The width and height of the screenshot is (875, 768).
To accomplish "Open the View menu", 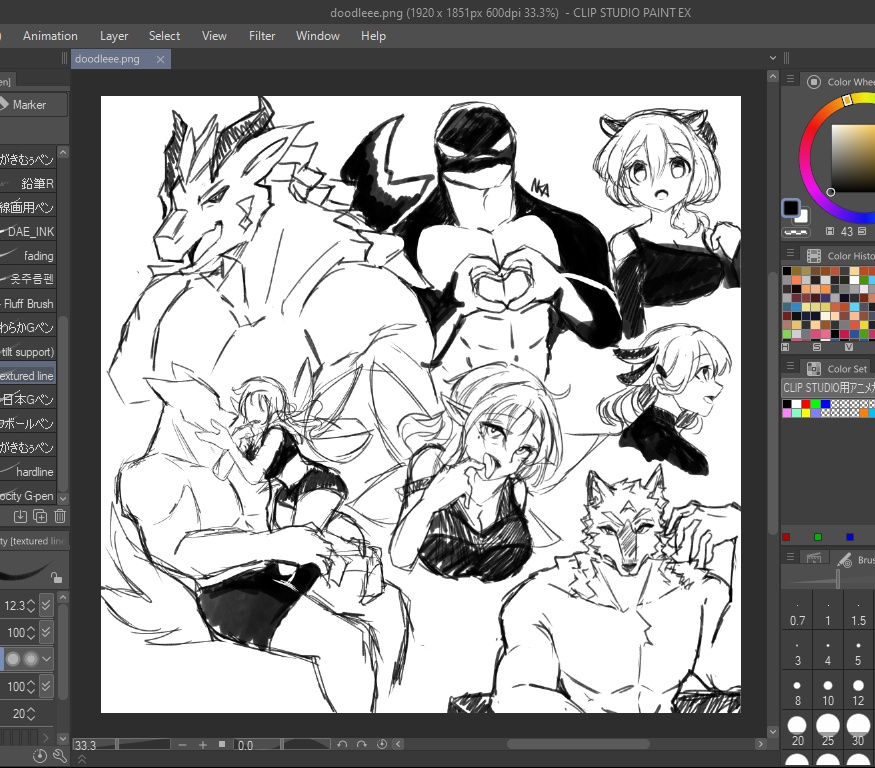I will tap(214, 36).
